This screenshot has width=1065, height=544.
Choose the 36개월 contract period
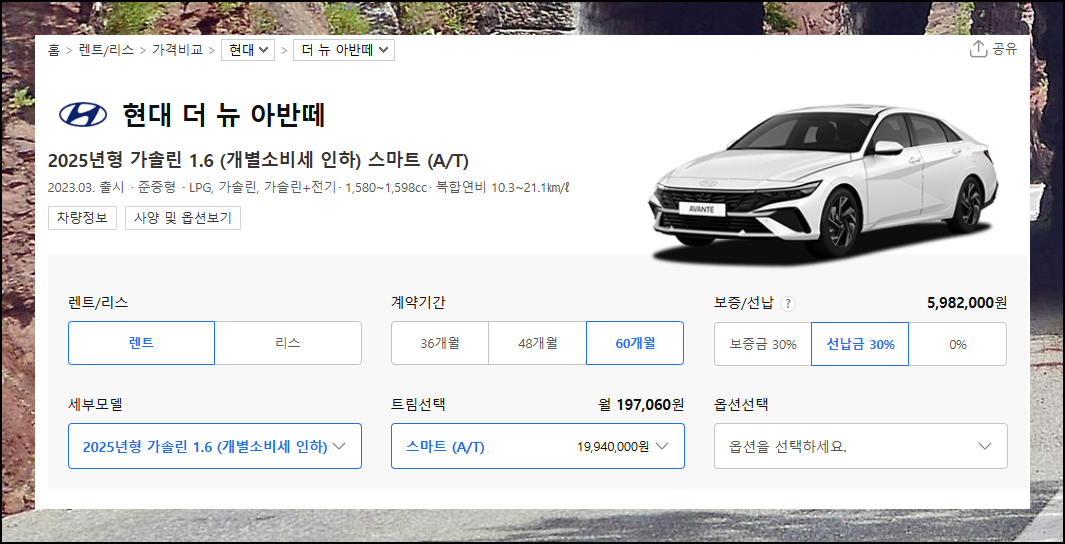pyautogui.click(x=439, y=343)
